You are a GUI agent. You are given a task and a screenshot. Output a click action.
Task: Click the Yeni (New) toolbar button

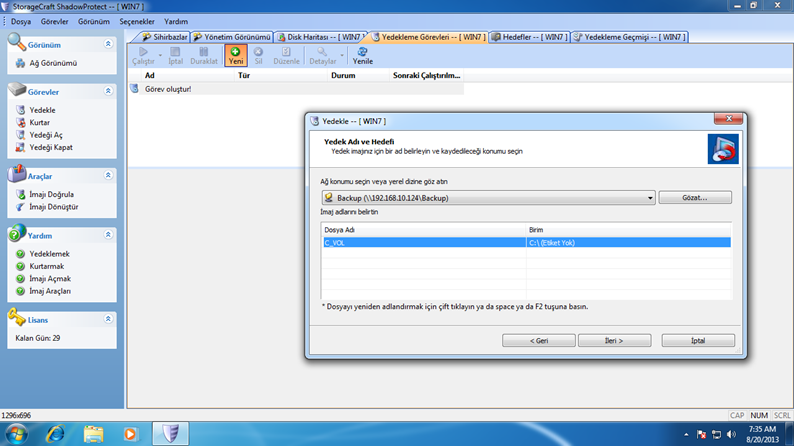(235, 56)
